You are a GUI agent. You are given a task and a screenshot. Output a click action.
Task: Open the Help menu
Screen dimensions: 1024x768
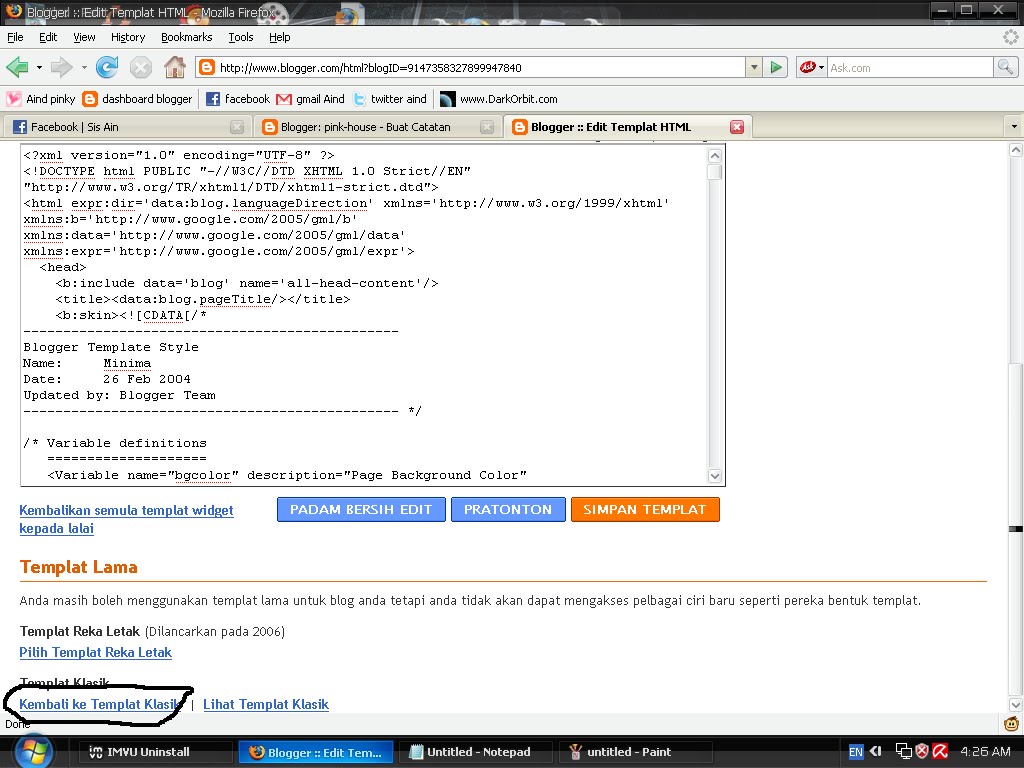coord(280,37)
